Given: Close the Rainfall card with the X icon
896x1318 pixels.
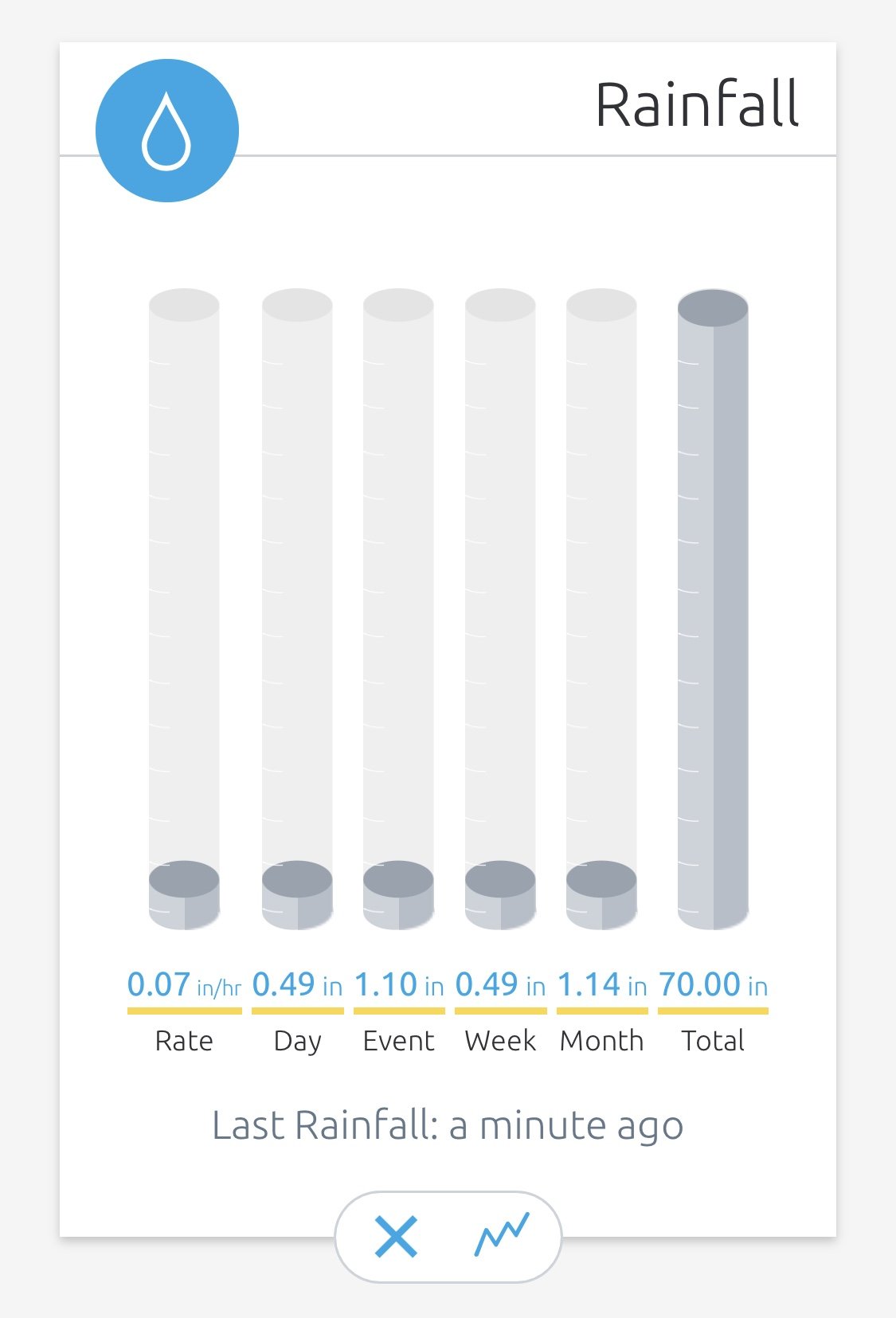Looking at the screenshot, I should click(x=396, y=1238).
